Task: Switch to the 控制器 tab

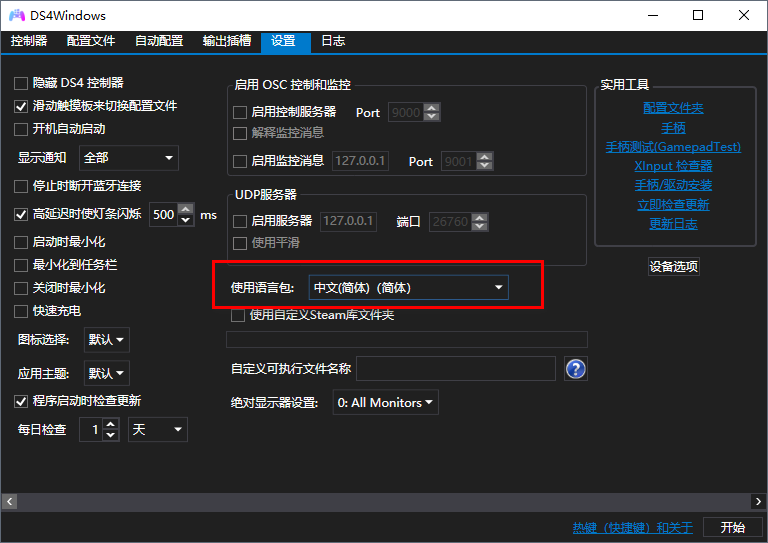Action: (x=29, y=41)
